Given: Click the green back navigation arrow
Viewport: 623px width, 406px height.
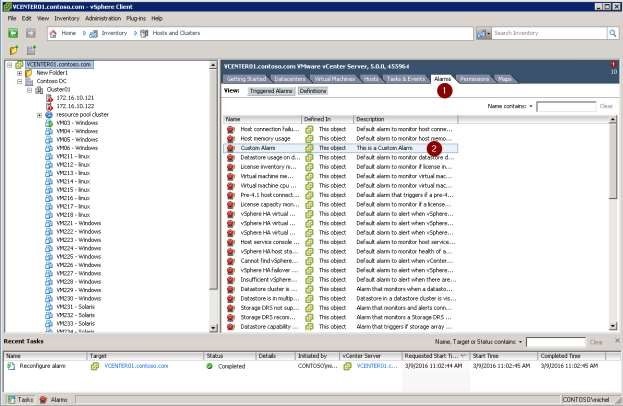Looking at the screenshot, I should [x=12, y=33].
